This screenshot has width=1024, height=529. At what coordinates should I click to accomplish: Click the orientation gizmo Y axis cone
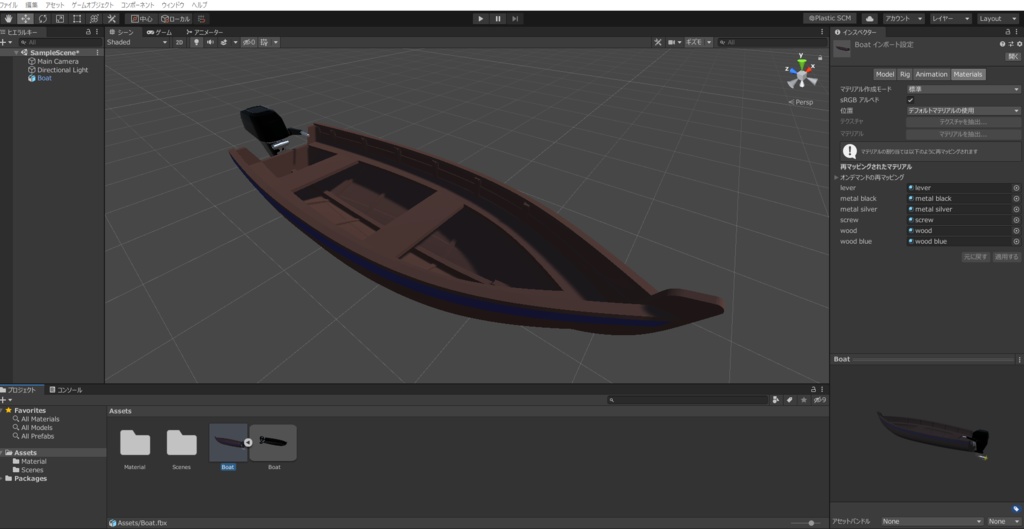tap(802, 63)
